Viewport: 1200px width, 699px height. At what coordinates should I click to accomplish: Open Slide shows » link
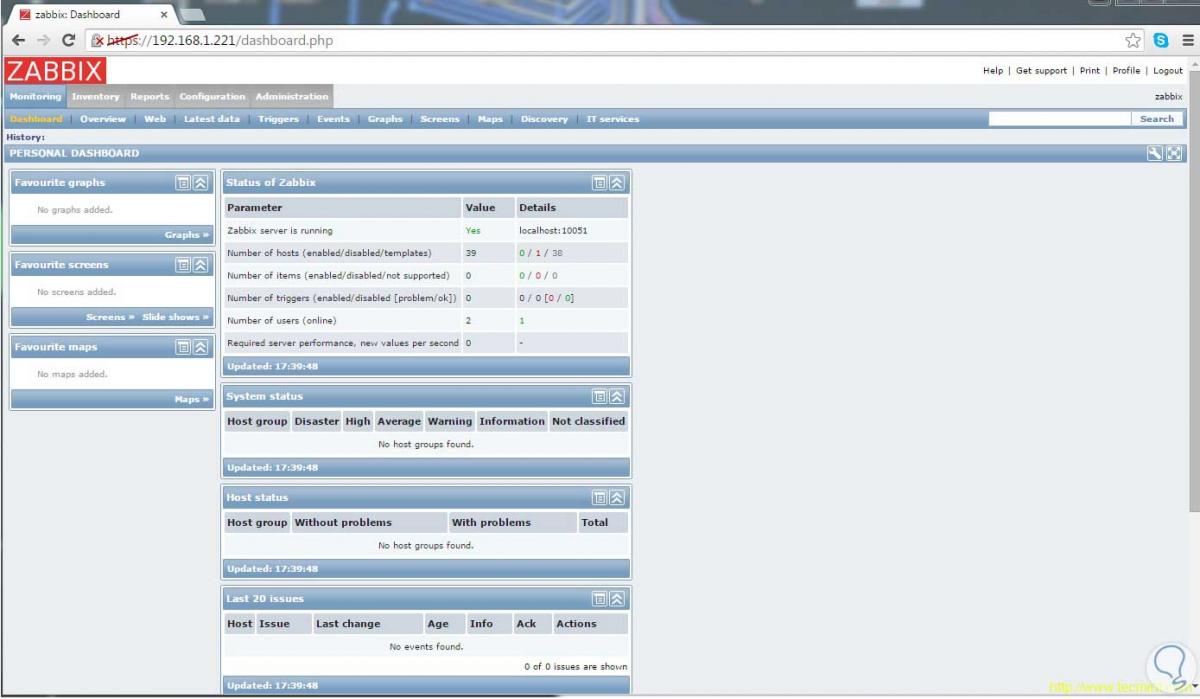[176, 317]
